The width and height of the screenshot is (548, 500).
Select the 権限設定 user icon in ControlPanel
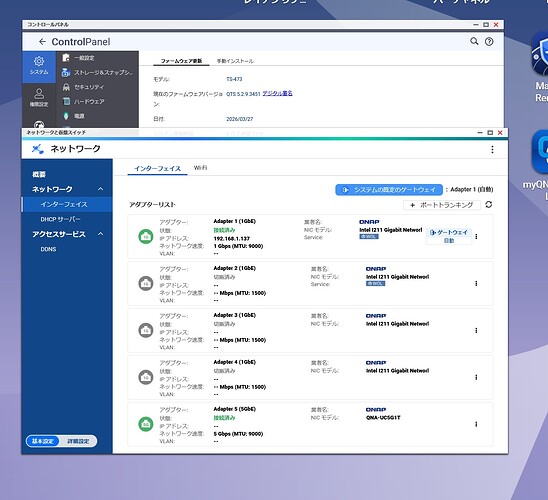pyautogui.click(x=39, y=93)
